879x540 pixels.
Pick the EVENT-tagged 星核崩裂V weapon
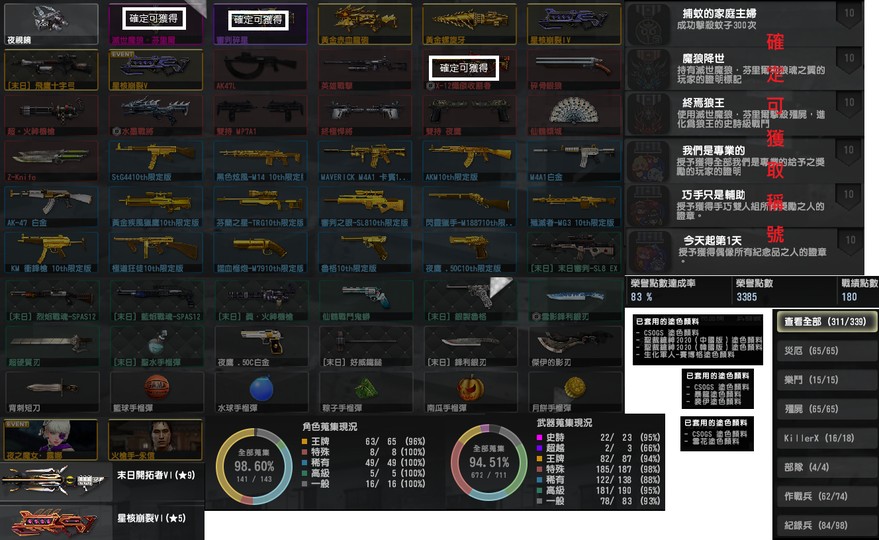pos(155,70)
